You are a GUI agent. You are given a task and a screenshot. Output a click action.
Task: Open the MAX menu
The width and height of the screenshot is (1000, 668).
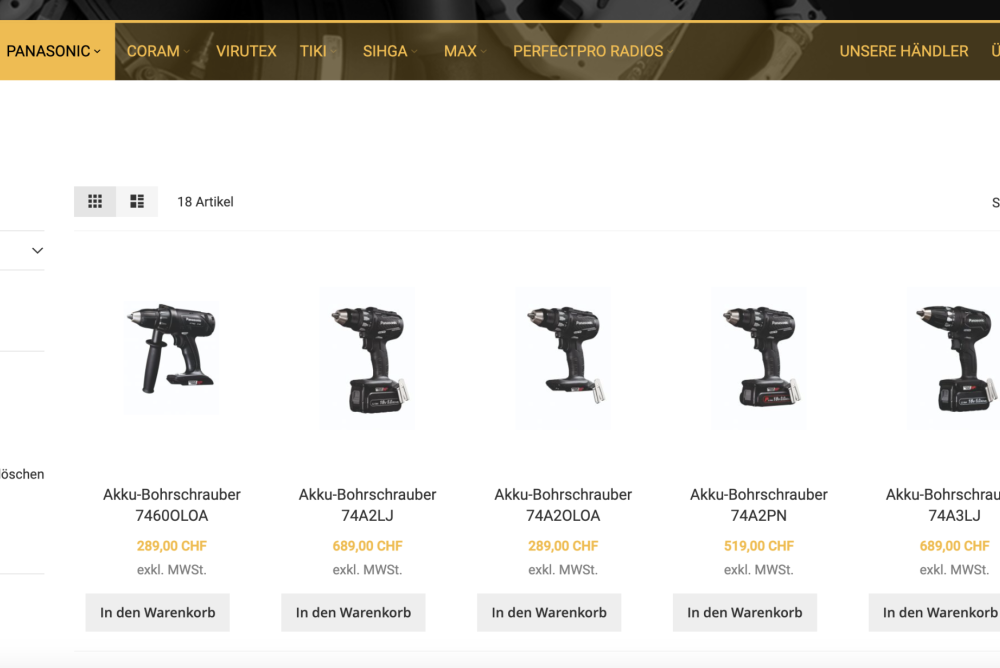[x=465, y=51]
